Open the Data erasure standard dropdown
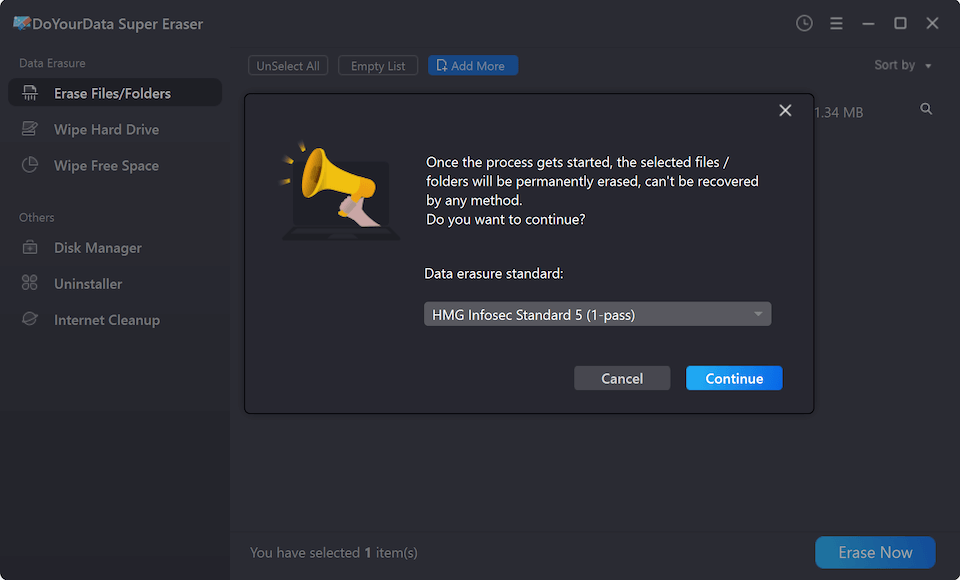 pyautogui.click(x=598, y=314)
